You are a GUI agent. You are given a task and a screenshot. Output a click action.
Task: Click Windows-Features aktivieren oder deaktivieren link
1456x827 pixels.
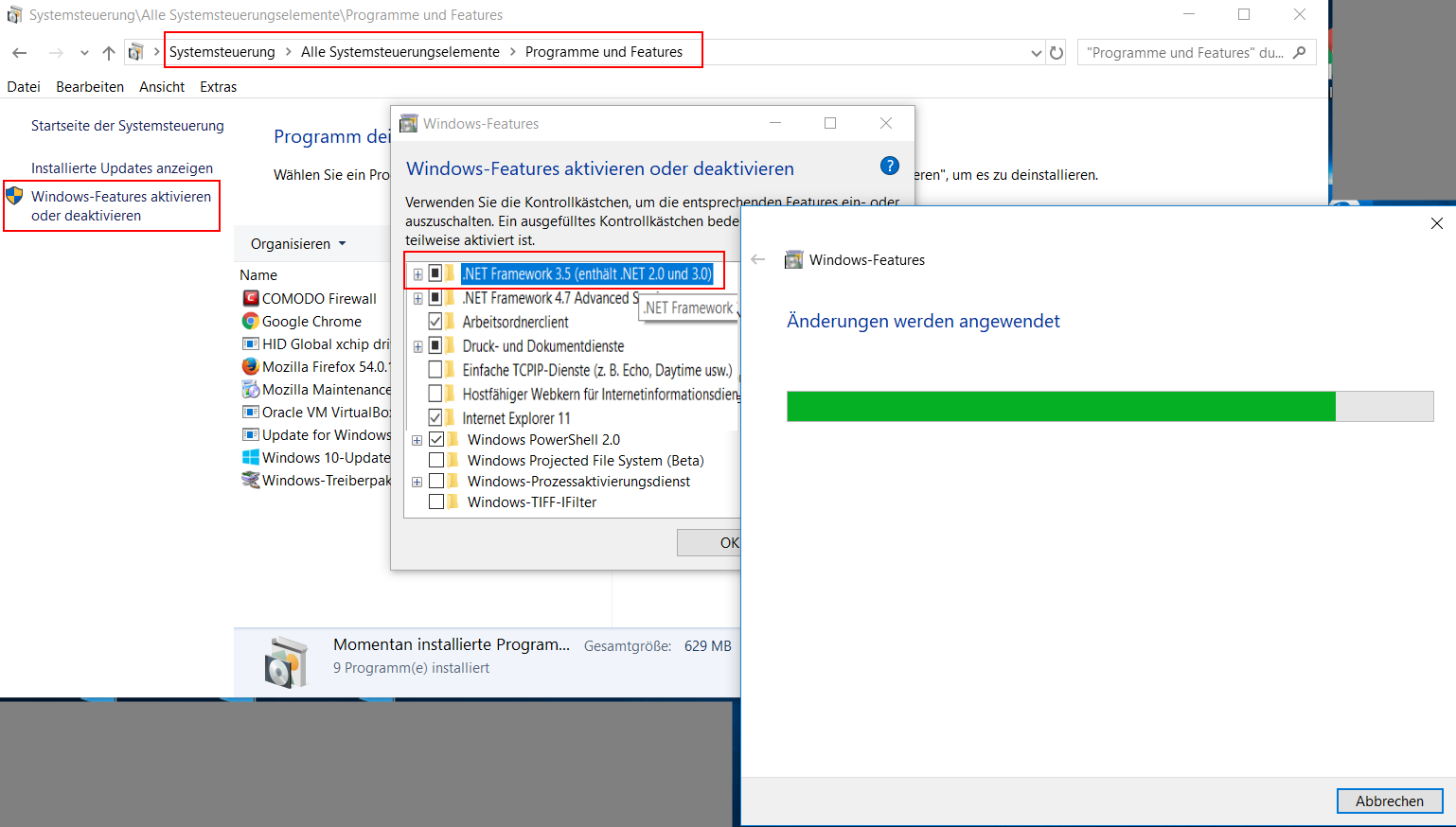(x=121, y=205)
